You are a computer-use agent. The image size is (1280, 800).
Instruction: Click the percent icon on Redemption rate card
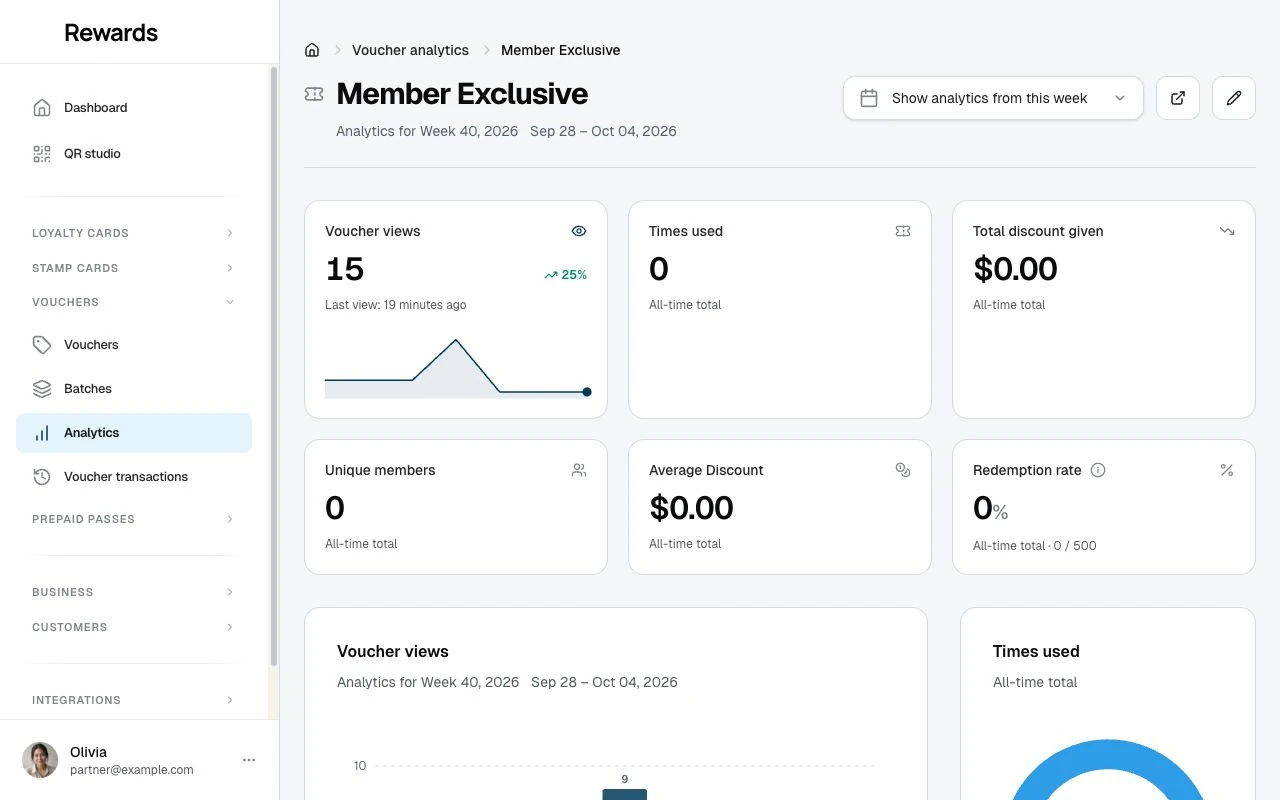(x=1227, y=470)
